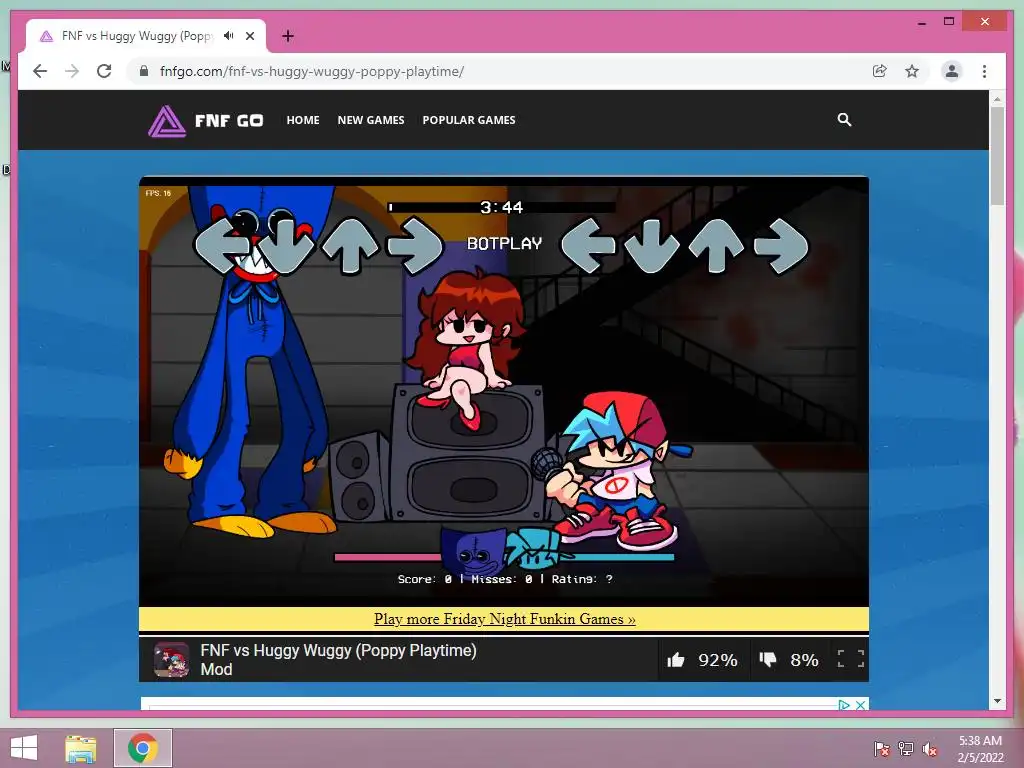The image size is (1024, 768).
Task: Click the network tray icon
Action: coord(906,748)
